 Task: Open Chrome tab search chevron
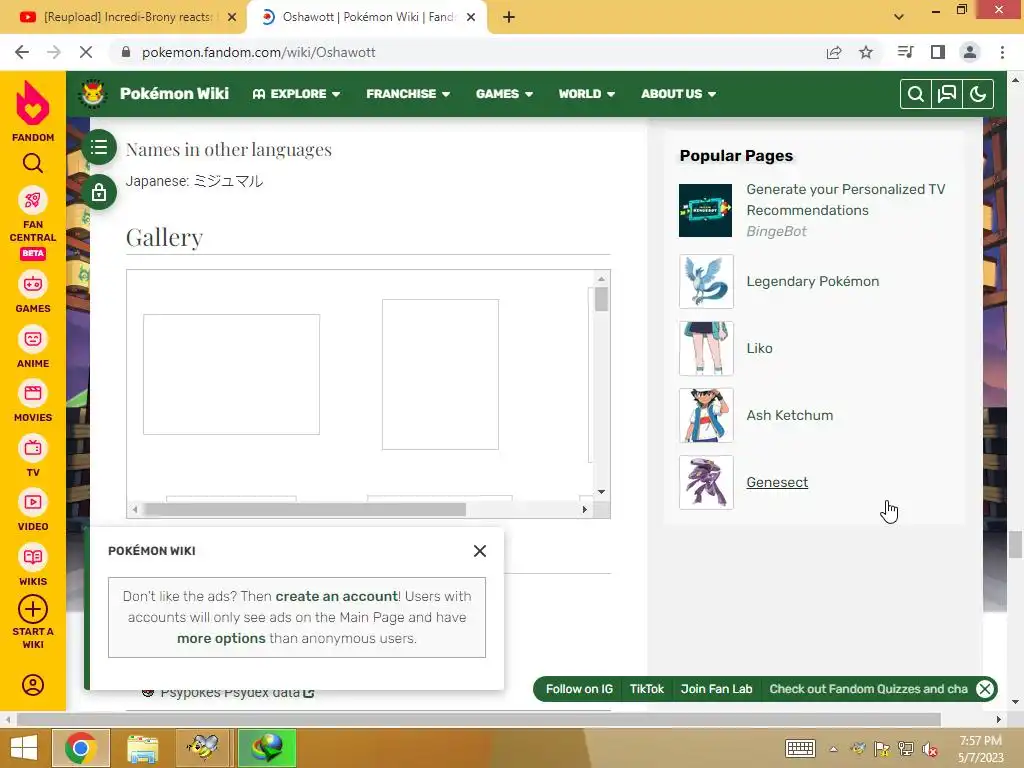click(x=899, y=16)
